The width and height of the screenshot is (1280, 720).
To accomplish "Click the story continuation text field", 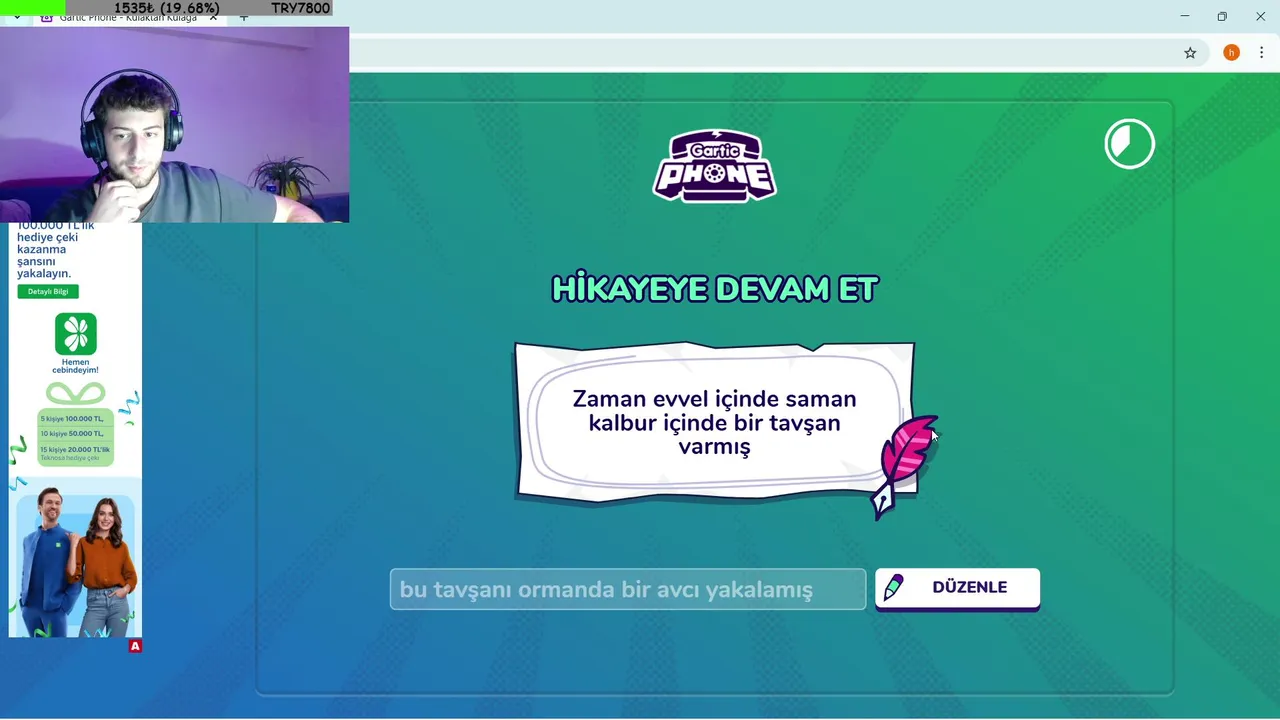I will (x=628, y=589).
